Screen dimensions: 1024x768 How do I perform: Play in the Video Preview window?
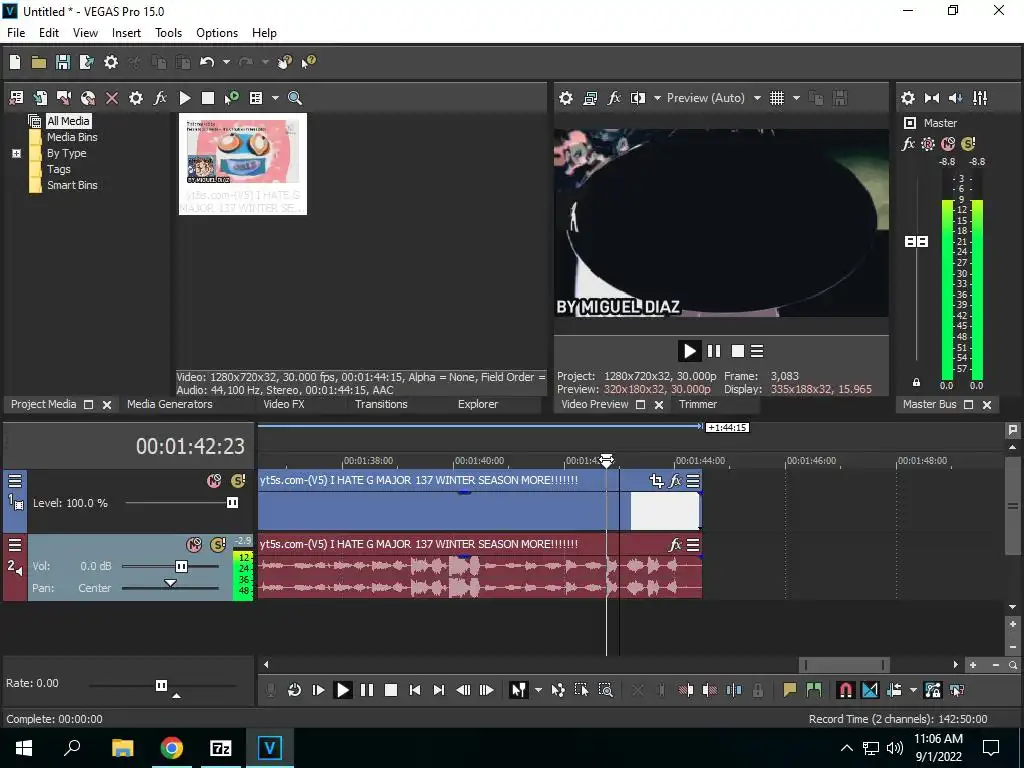(x=689, y=351)
